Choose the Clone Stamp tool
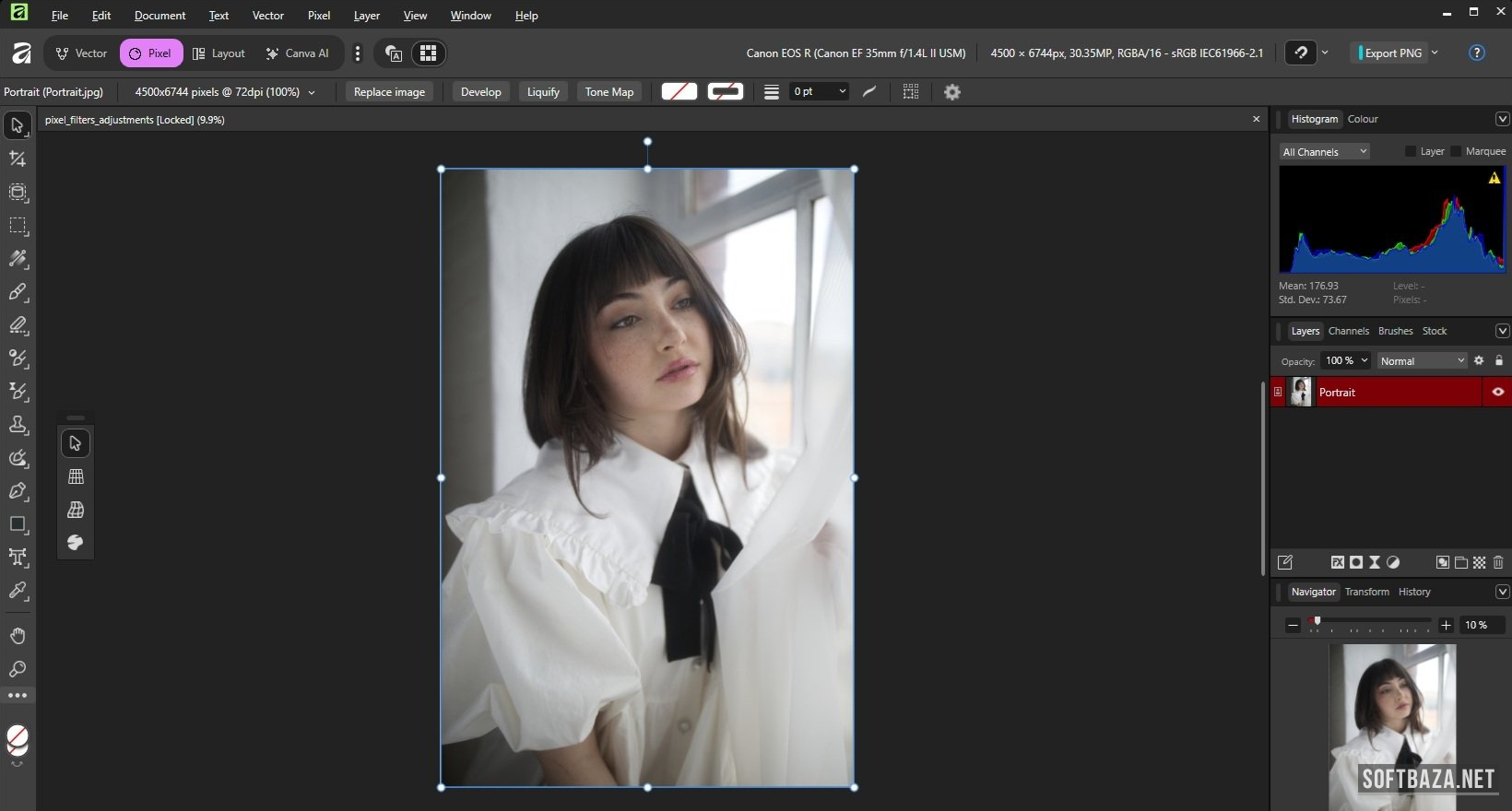This screenshot has height=811, width=1512. tap(18, 425)
